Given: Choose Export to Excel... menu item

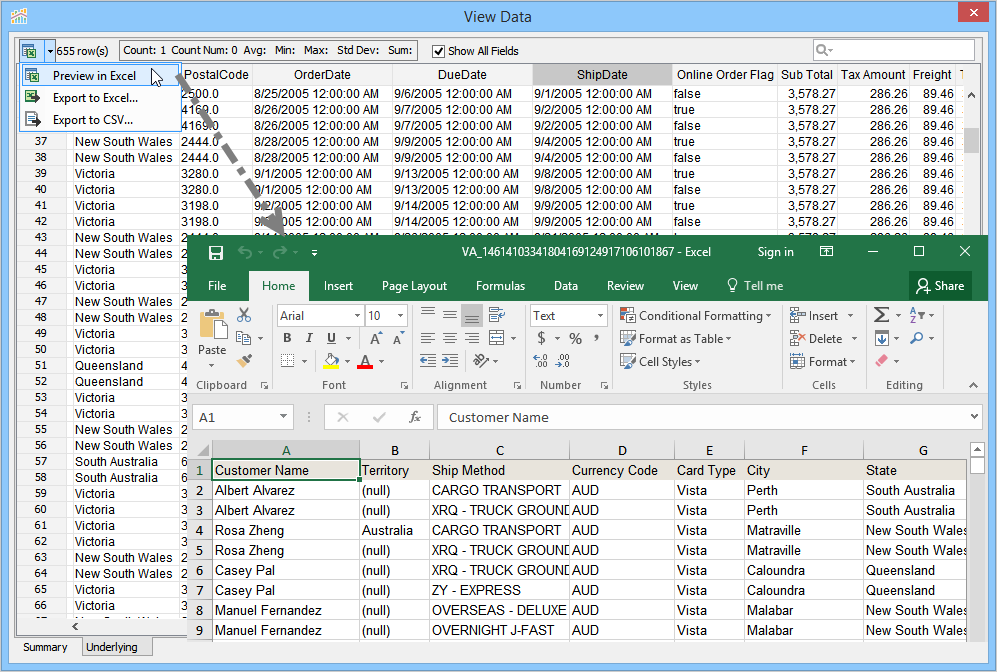Looking at the screenshot, I should pyautogui.click(x=95, y=98).
